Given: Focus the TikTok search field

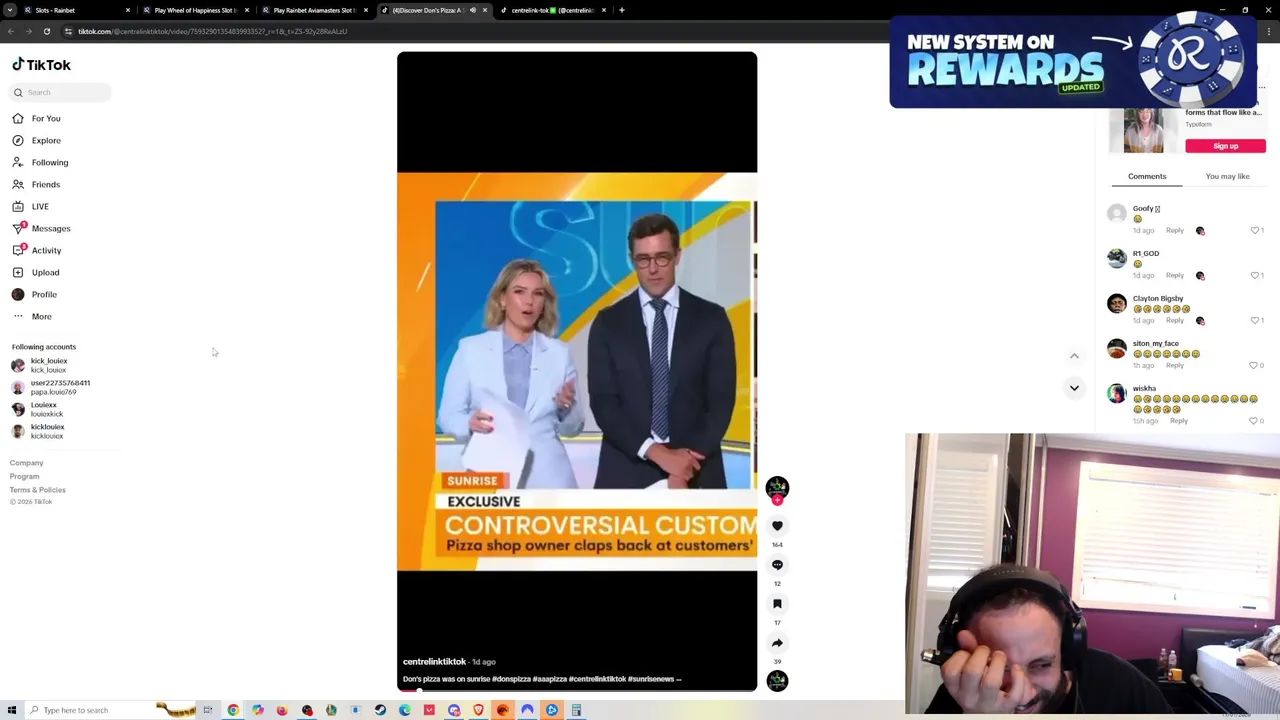Looking at the screenshot, I should (x=61, y=93).
